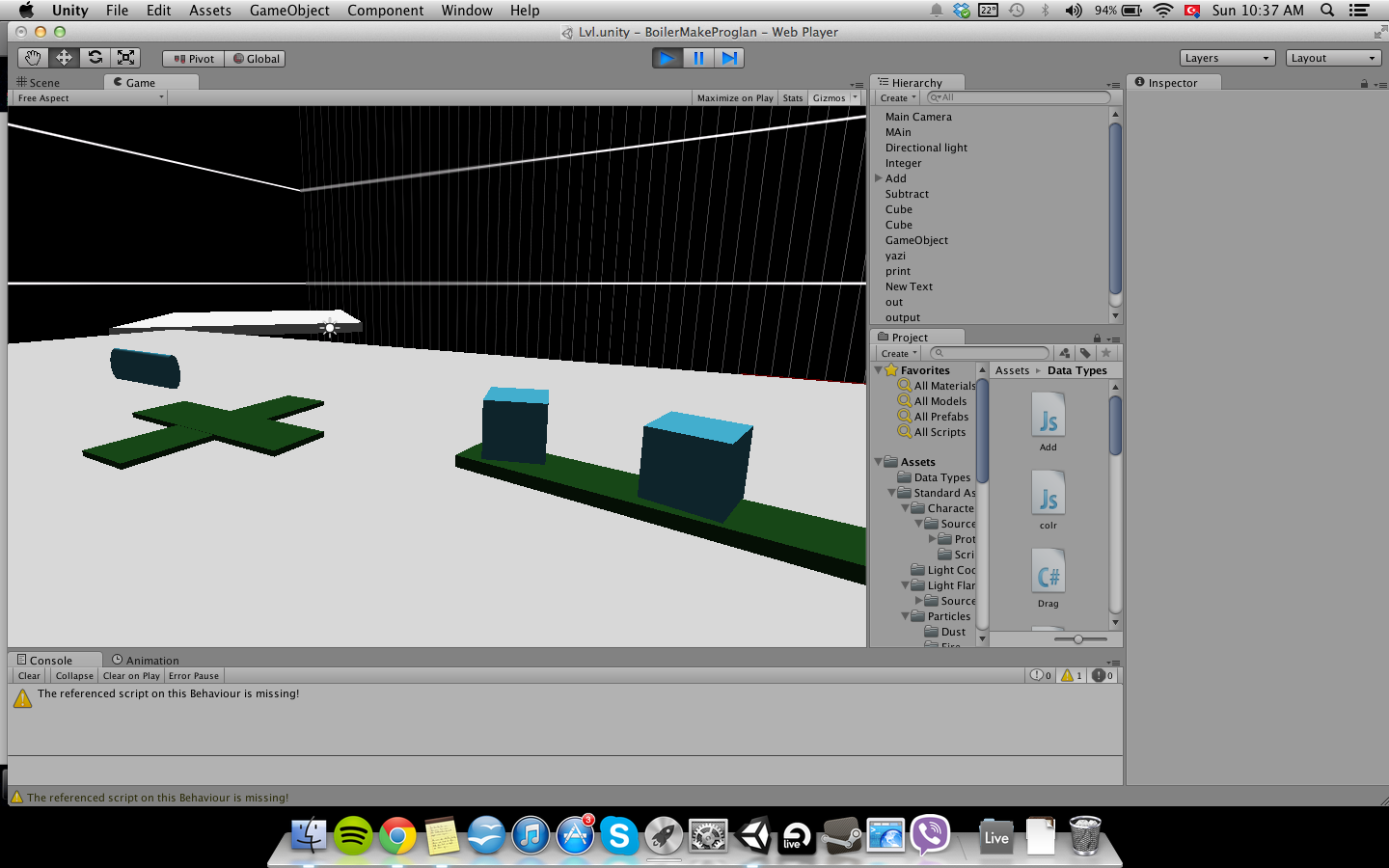Image resolution: width=1389 pixels, height=868 pixels.
Task: Click the Hierarchy search field
Action: click(x=1018, y=97)
